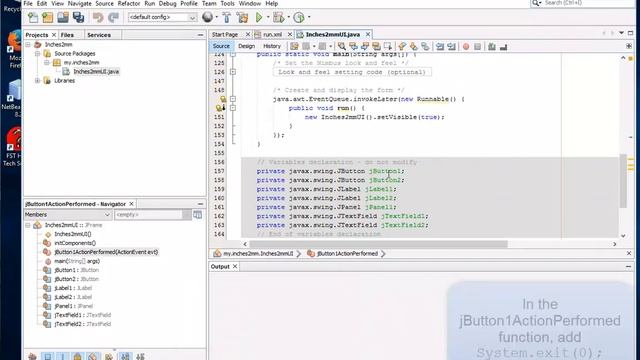
Task: Click jButton1ActionPerformed breadcrumb
Action: (x=347, y=253)
